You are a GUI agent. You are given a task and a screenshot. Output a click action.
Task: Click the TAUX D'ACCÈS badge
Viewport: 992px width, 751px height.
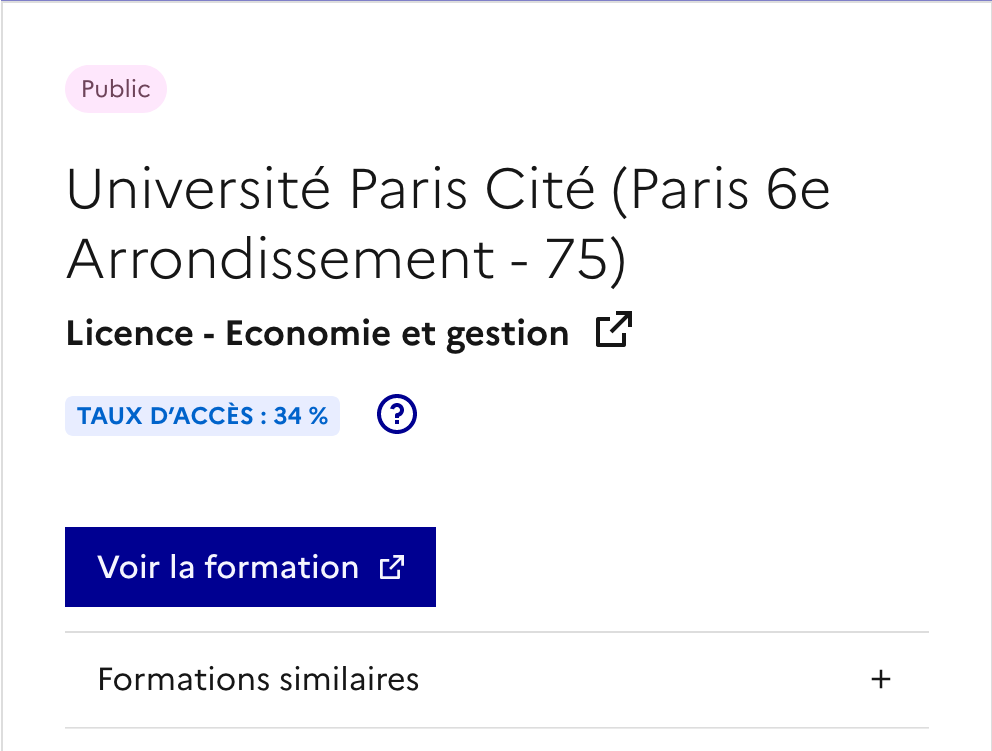pyautogui.click(x=202, y=416)
